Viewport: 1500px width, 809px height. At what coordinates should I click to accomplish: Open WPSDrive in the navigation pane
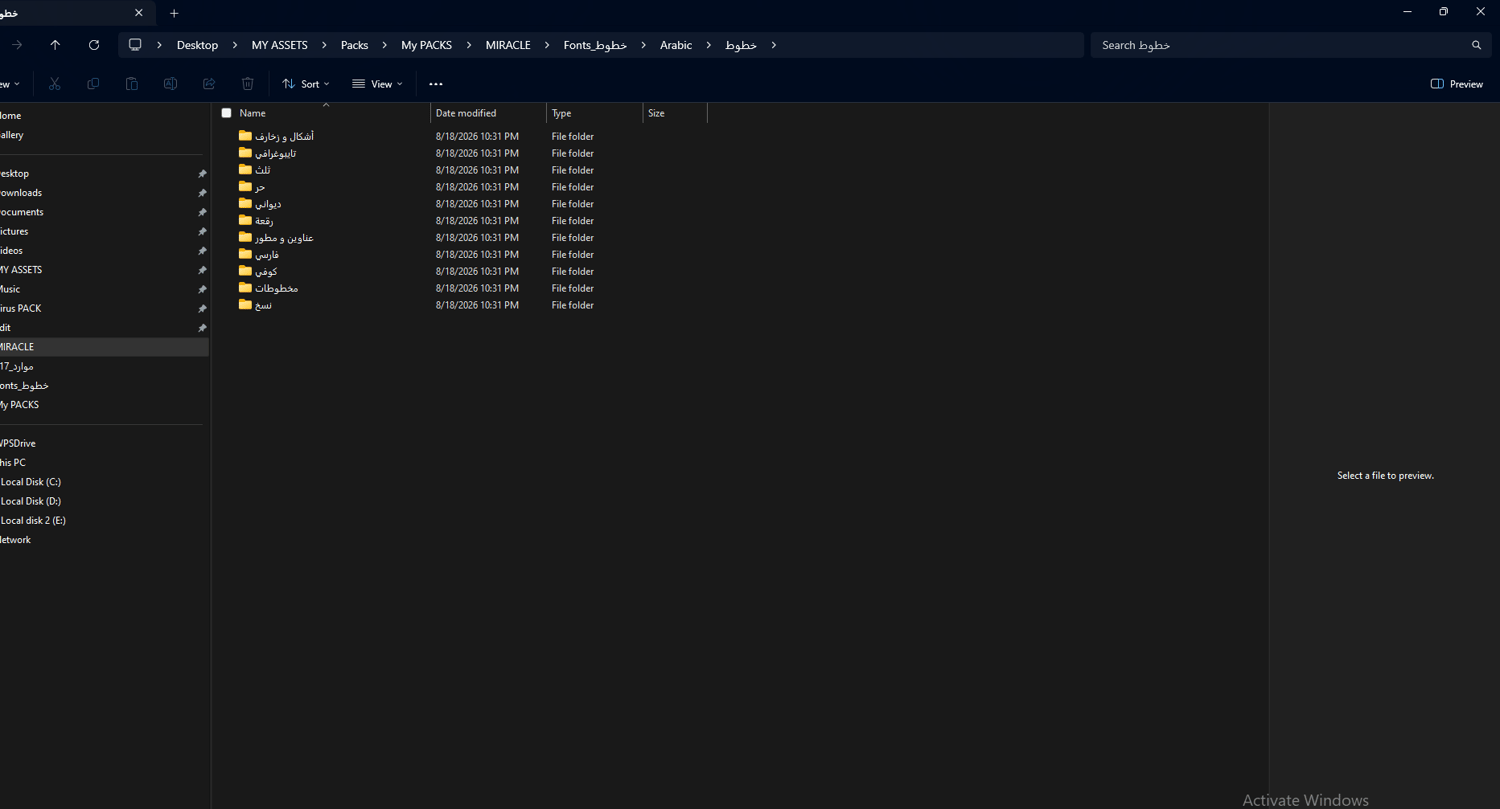[18, 443]
